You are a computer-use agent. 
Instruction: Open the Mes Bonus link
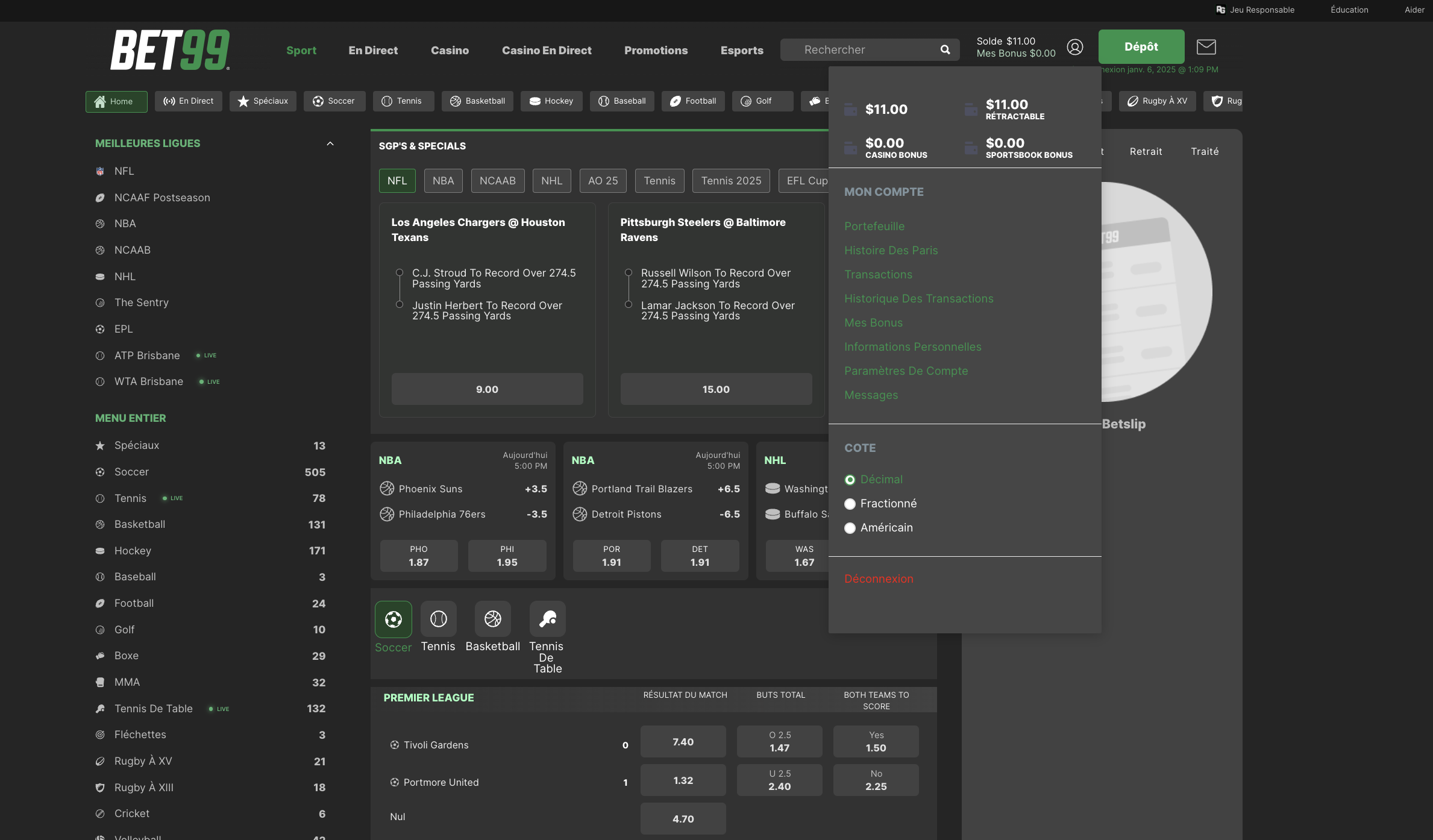pyautogui.click(x=873, y=323)
